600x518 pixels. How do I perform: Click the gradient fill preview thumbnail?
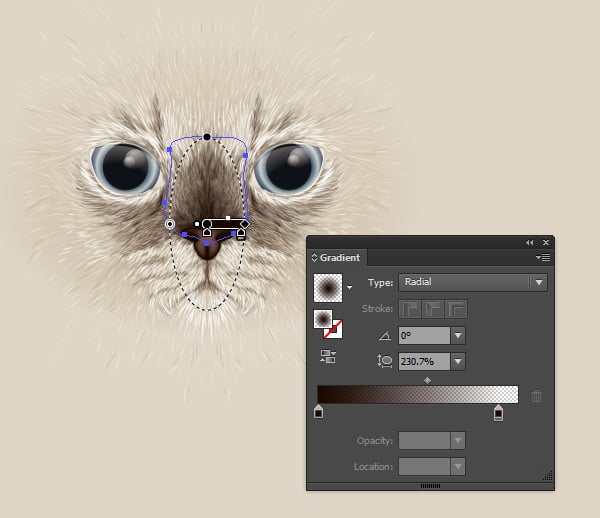coord(328,288)
